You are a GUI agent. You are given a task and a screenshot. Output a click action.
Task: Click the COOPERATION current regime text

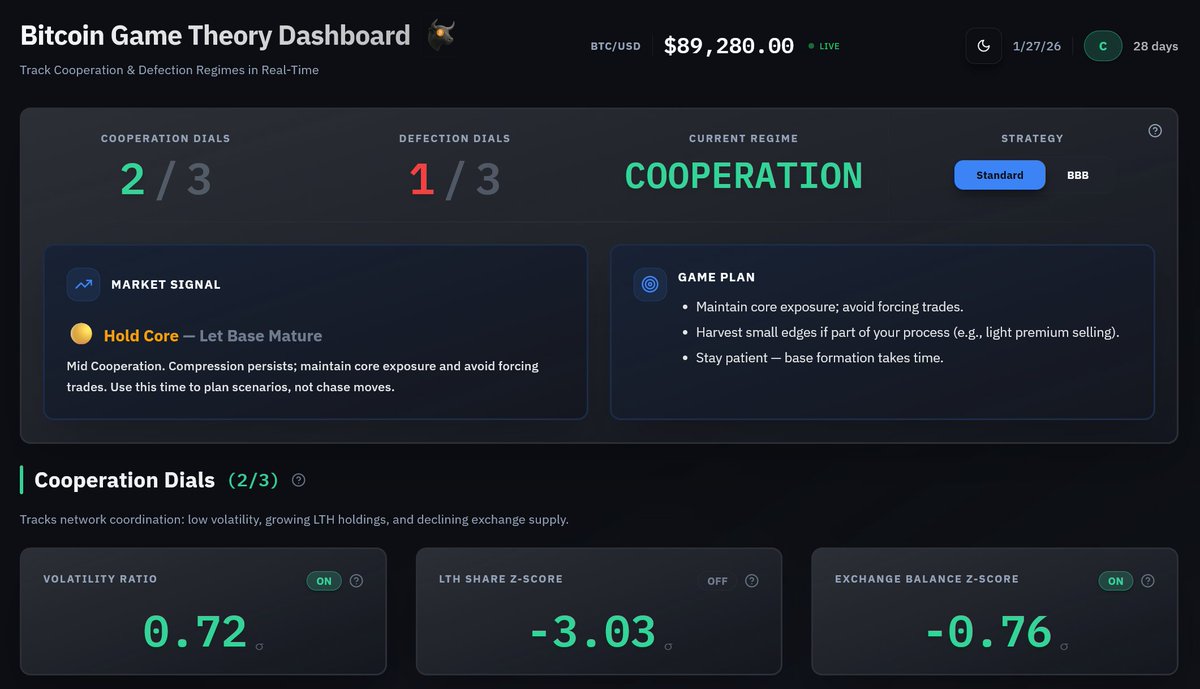(x=743, y=177)
